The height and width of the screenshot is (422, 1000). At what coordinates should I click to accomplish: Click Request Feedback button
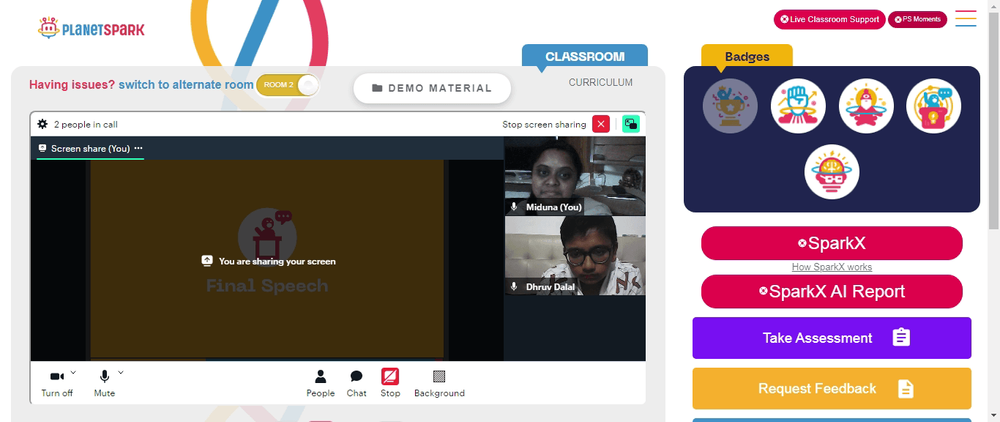point(832,388)
